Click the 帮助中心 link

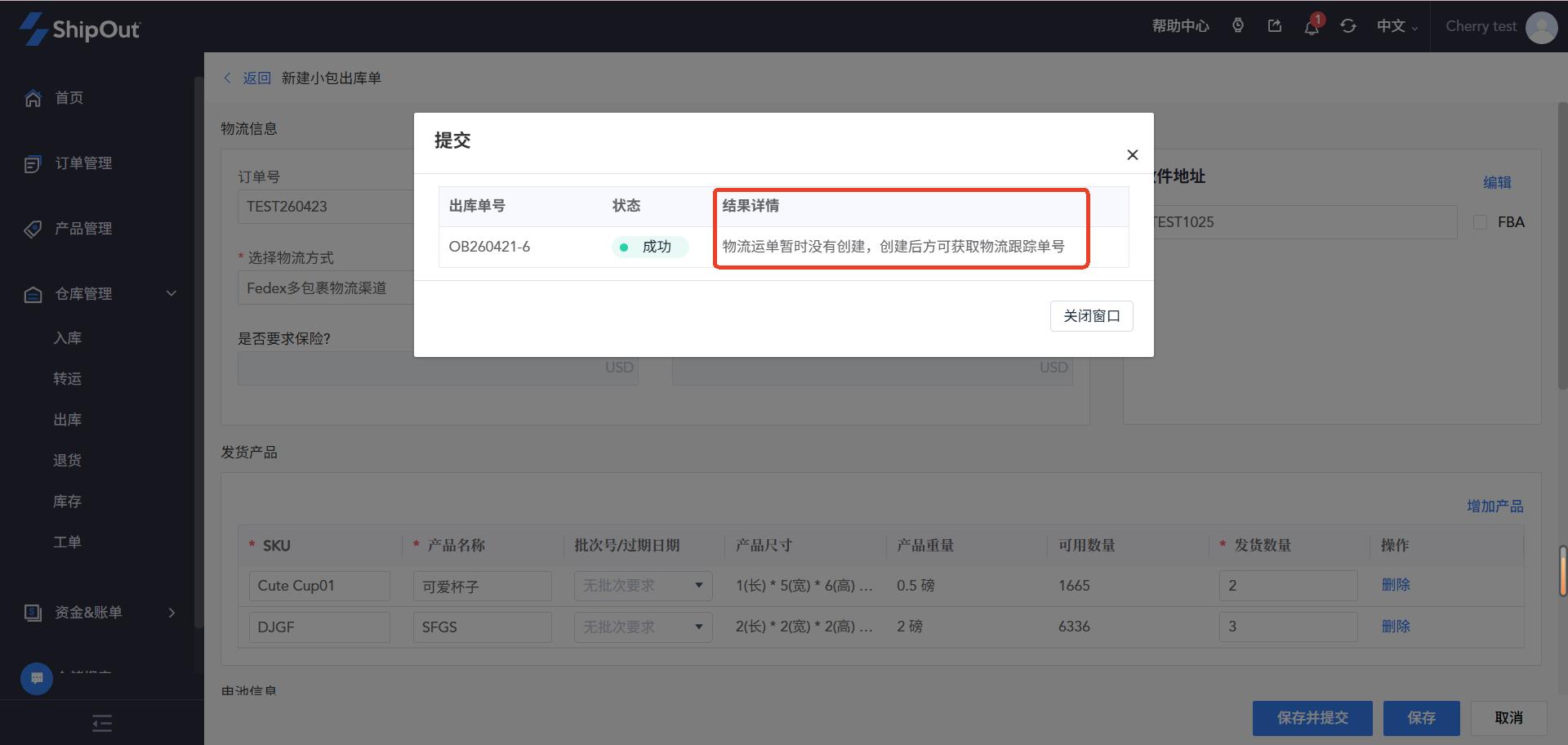[x=1180, y=26]
